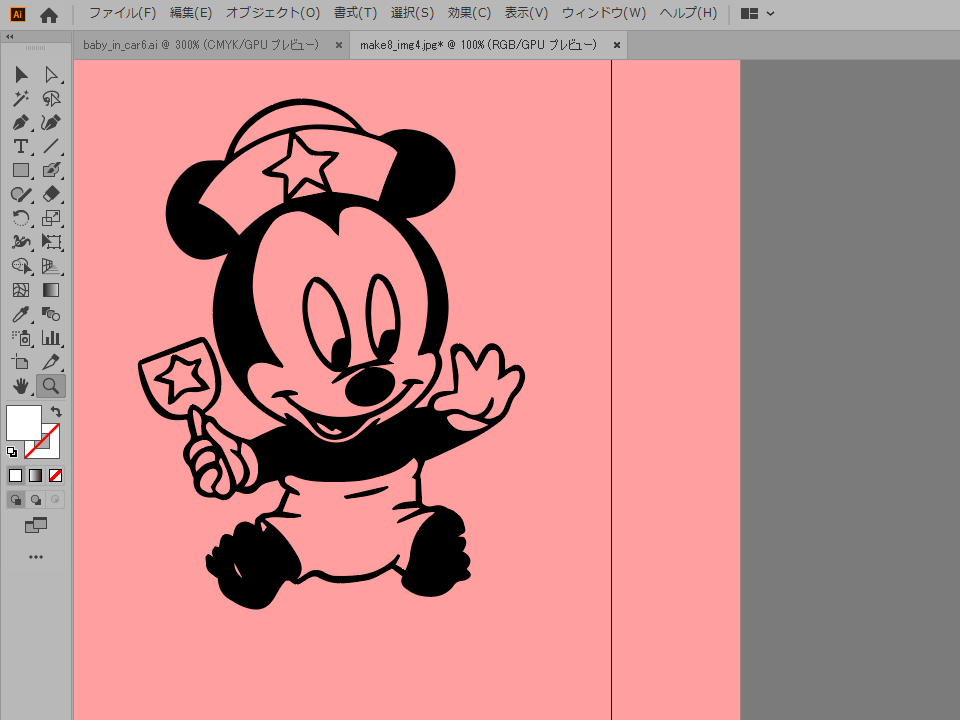The height and width of the screenshot is (720, 960).
Task: Open 効果(C) menu
Action: [469, 13]
